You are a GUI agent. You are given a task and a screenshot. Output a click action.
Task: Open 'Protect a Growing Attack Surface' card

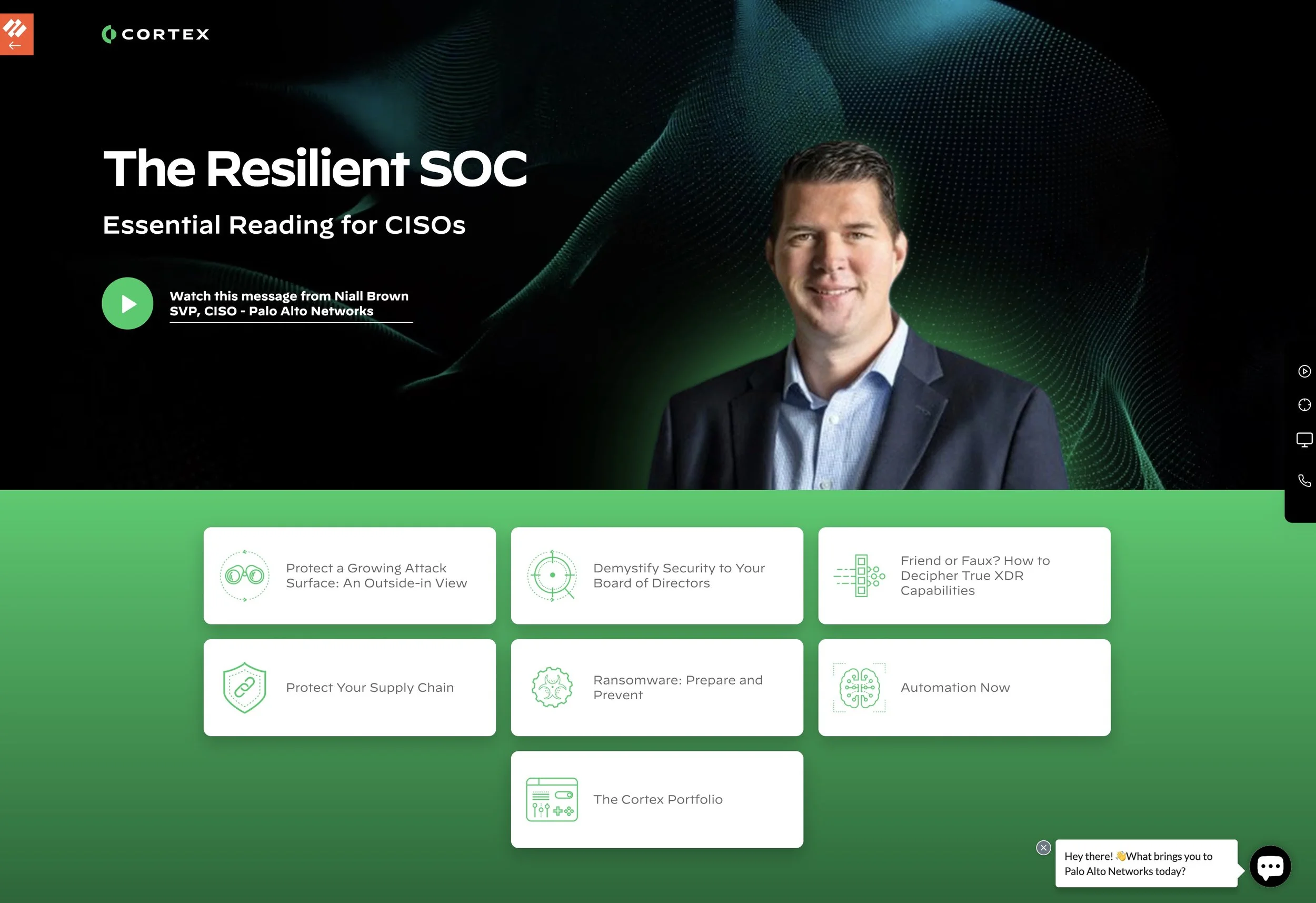(x=376, y=575)
